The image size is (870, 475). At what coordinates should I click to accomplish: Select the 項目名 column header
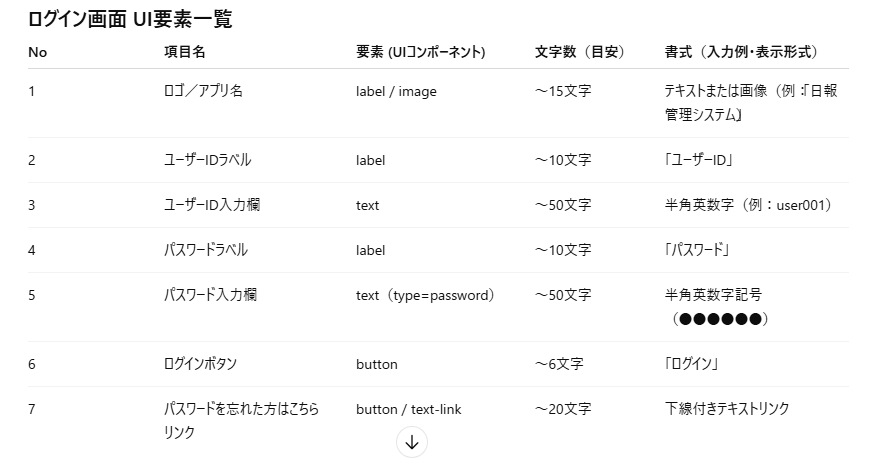tap(185, 52)
